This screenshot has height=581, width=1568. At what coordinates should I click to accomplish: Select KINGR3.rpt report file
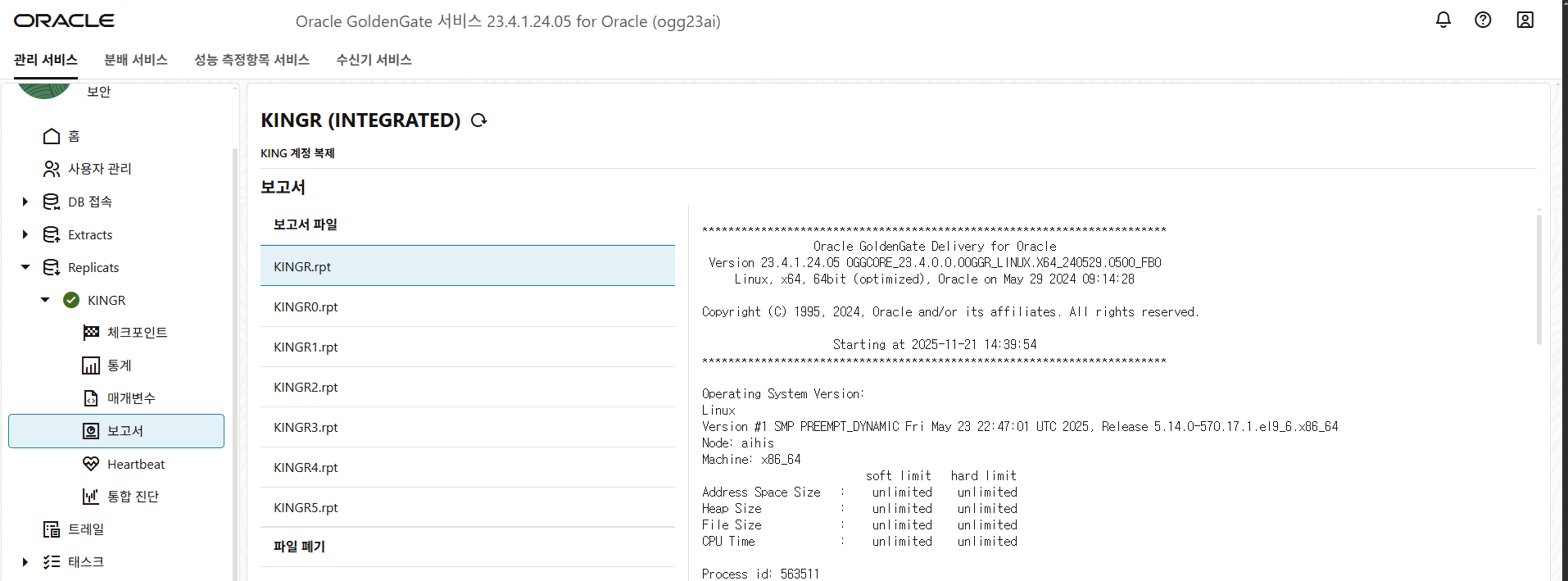(x=468, y=427)
